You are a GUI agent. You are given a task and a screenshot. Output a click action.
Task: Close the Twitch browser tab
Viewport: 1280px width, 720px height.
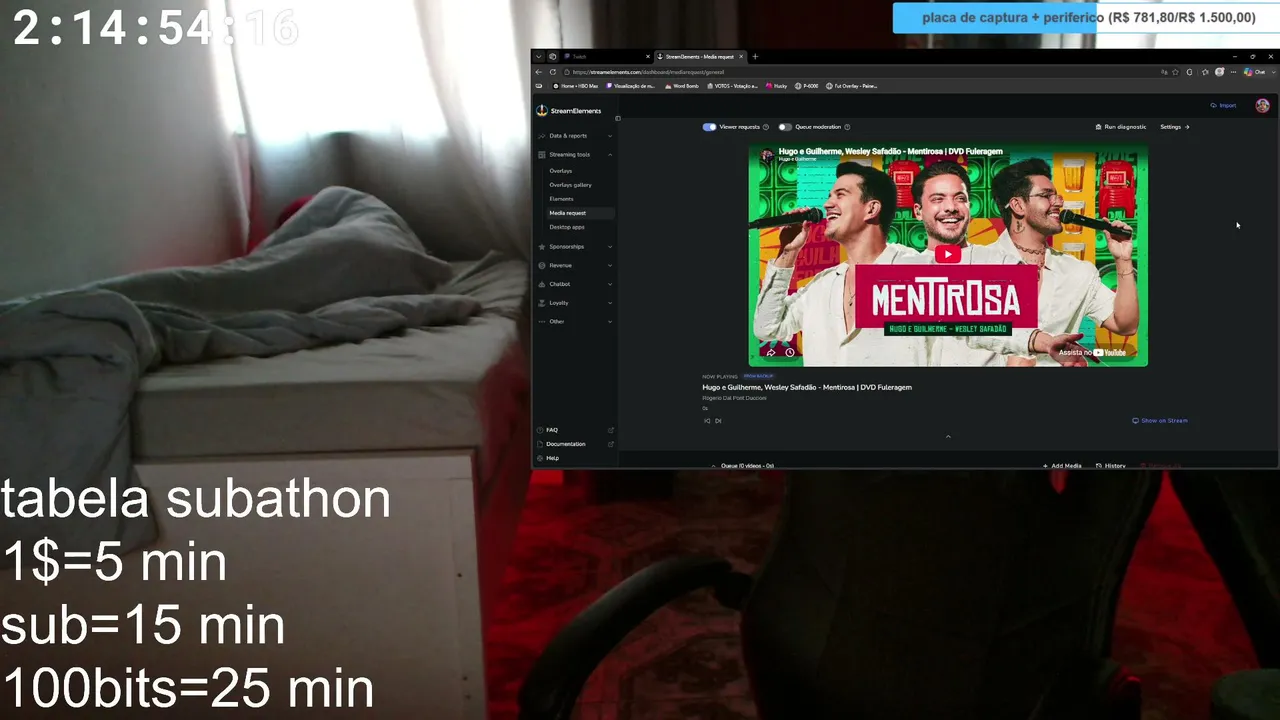point(648,57)
